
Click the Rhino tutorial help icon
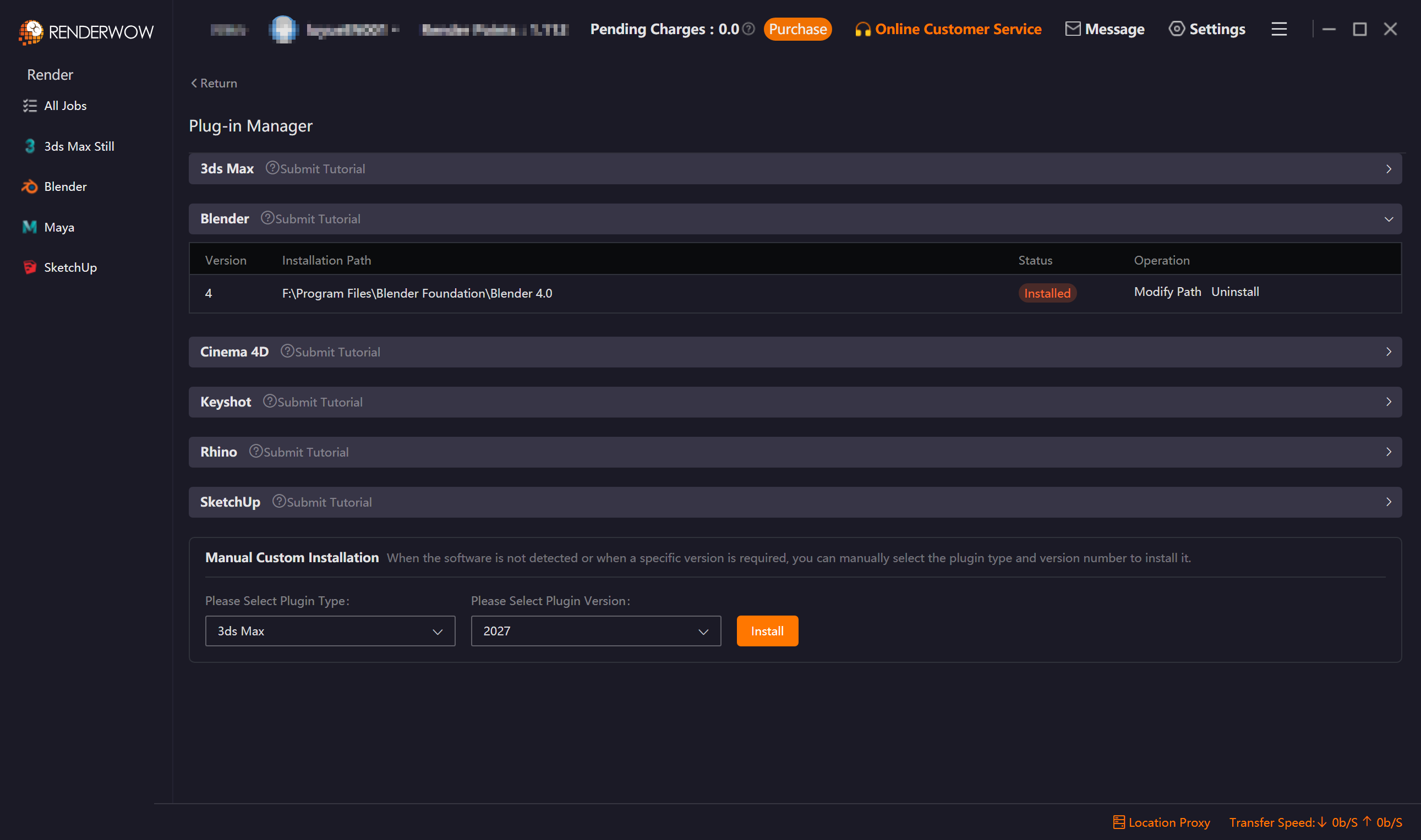pyautogui.click(x=255, y=451)
